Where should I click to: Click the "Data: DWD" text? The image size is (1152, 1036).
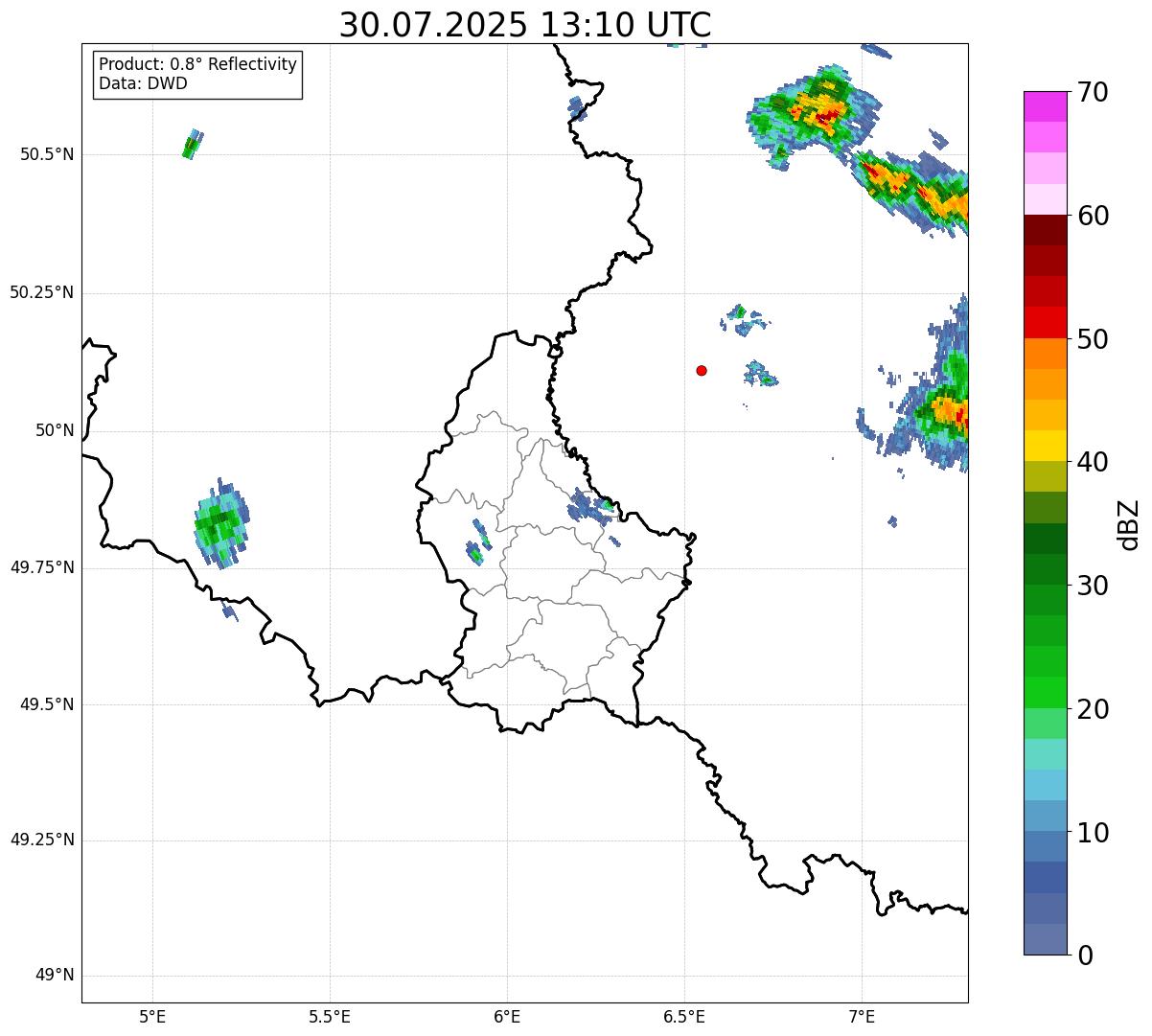click(x=144, y=83)
